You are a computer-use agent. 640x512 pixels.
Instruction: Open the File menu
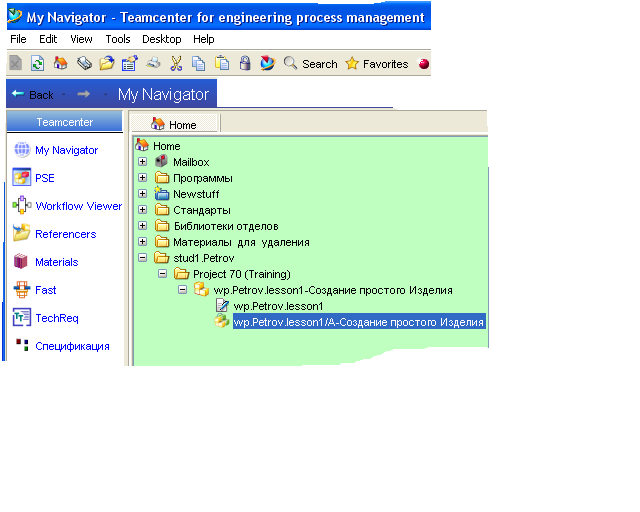point(18,39)
